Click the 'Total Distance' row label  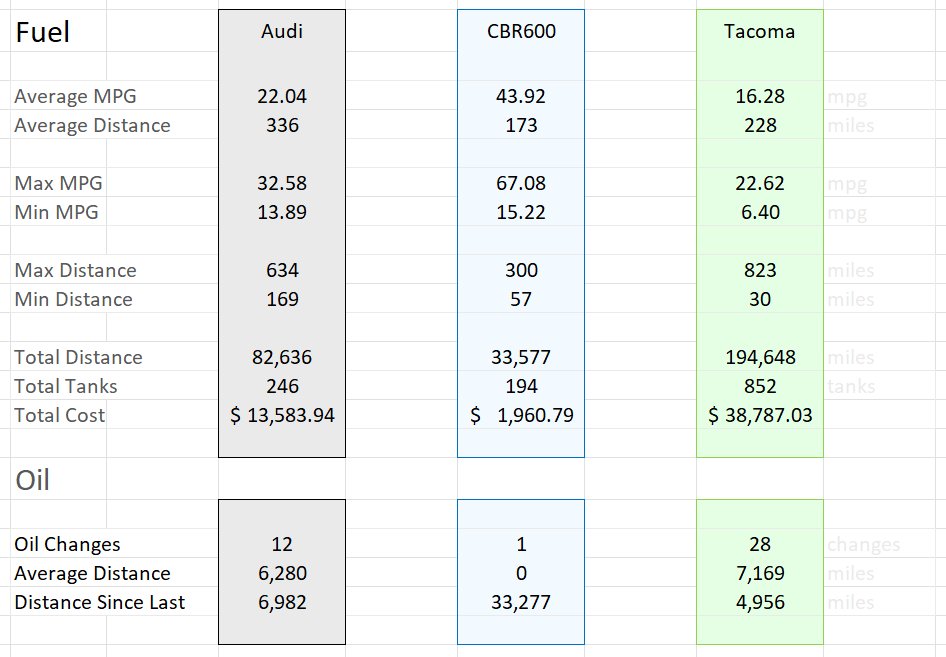click(78, 357)
